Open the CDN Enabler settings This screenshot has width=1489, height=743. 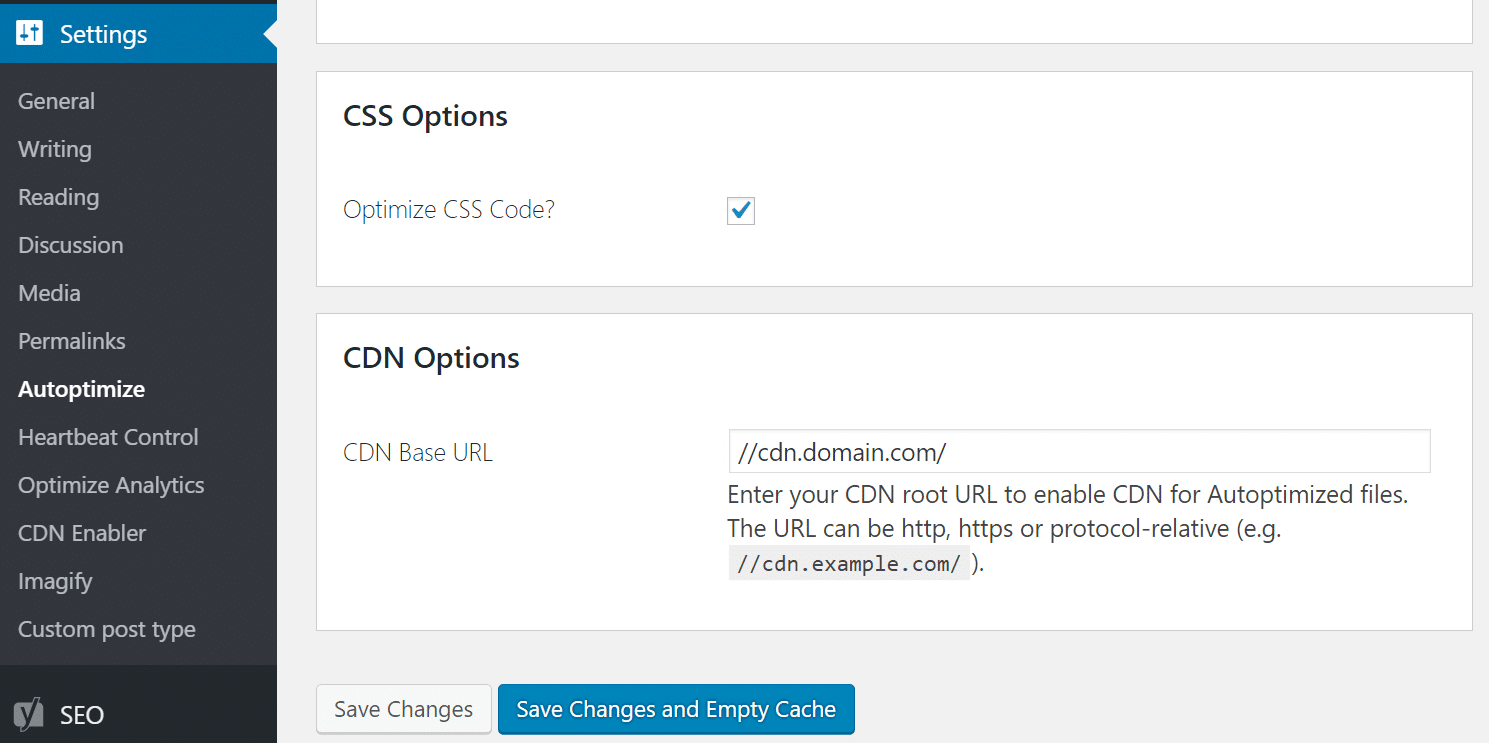81,533
